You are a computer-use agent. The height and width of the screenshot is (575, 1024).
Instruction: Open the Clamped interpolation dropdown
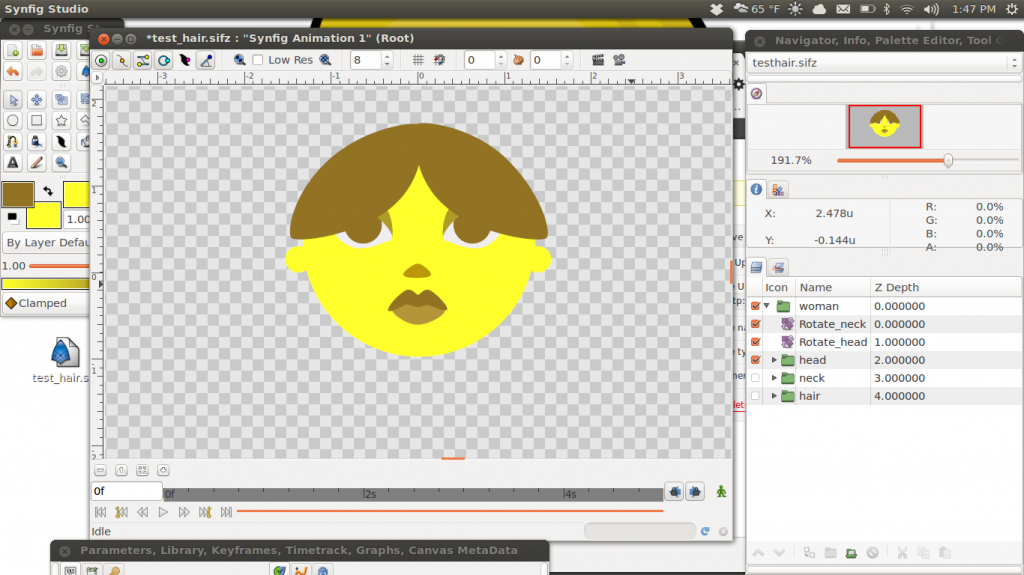46,303
